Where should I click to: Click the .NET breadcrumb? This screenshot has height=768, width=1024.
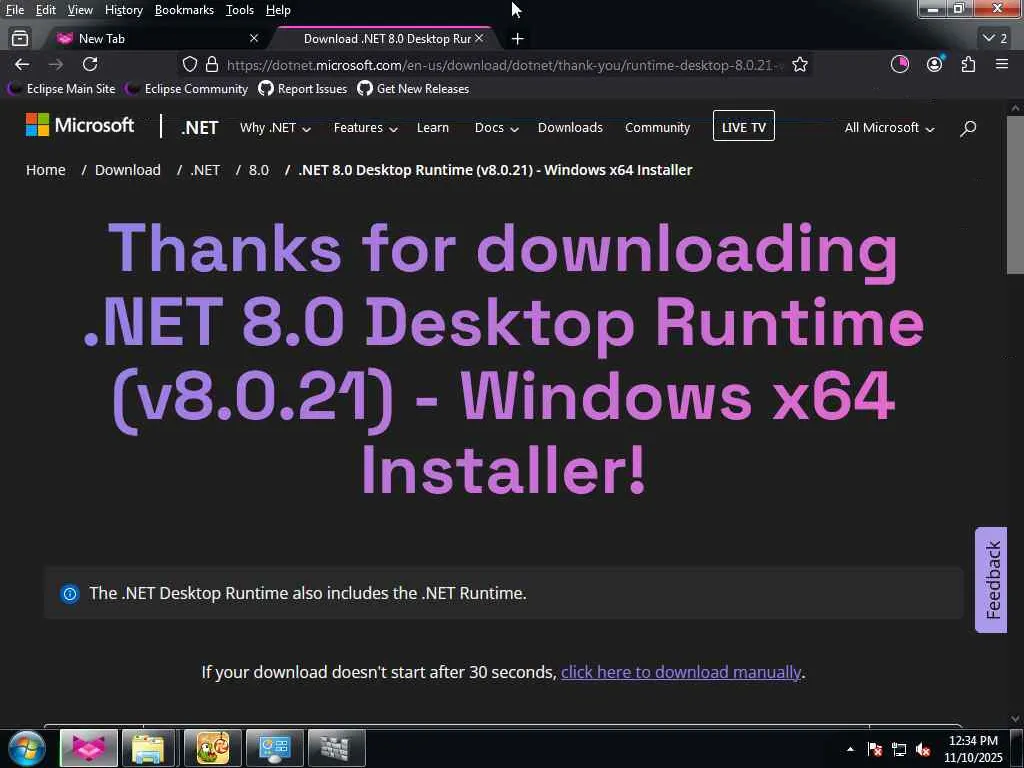[205, 170]
